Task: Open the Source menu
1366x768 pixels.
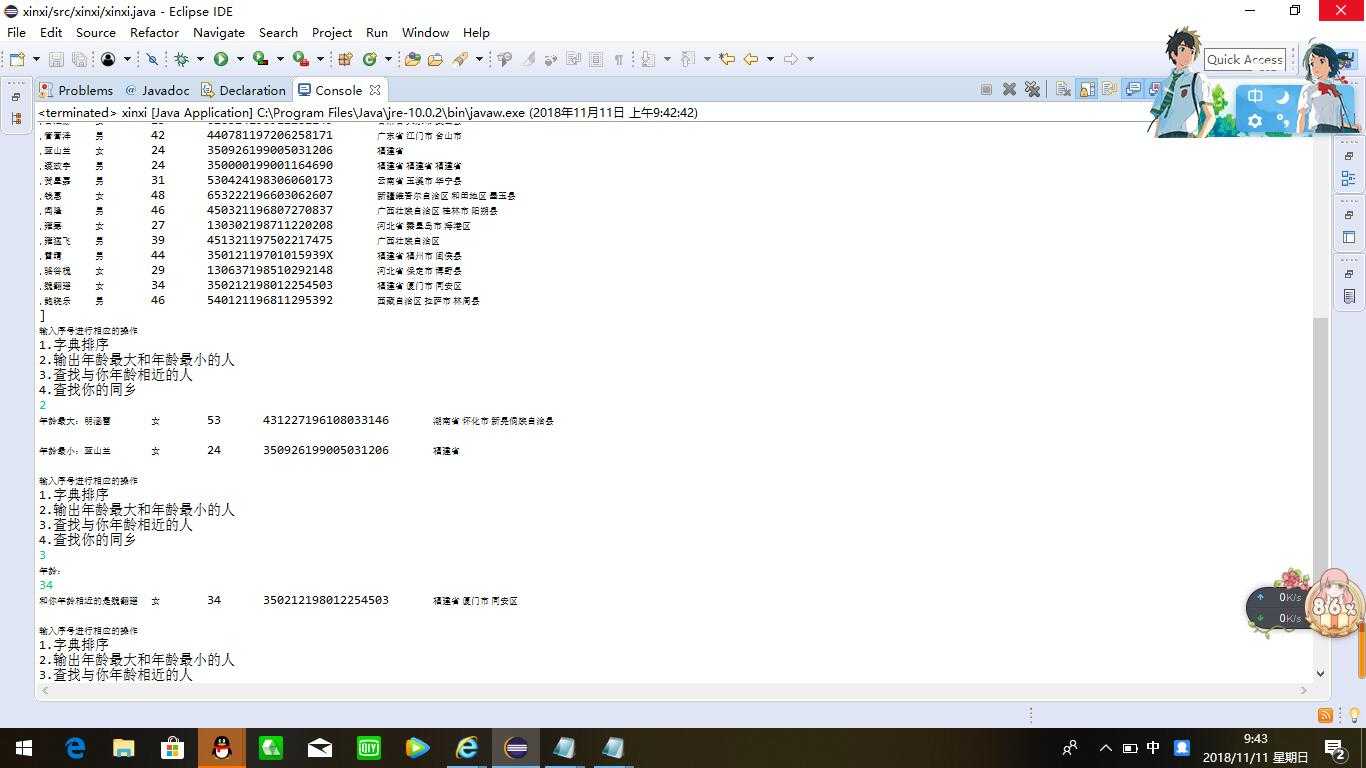Action: click(x=96, y=32)
